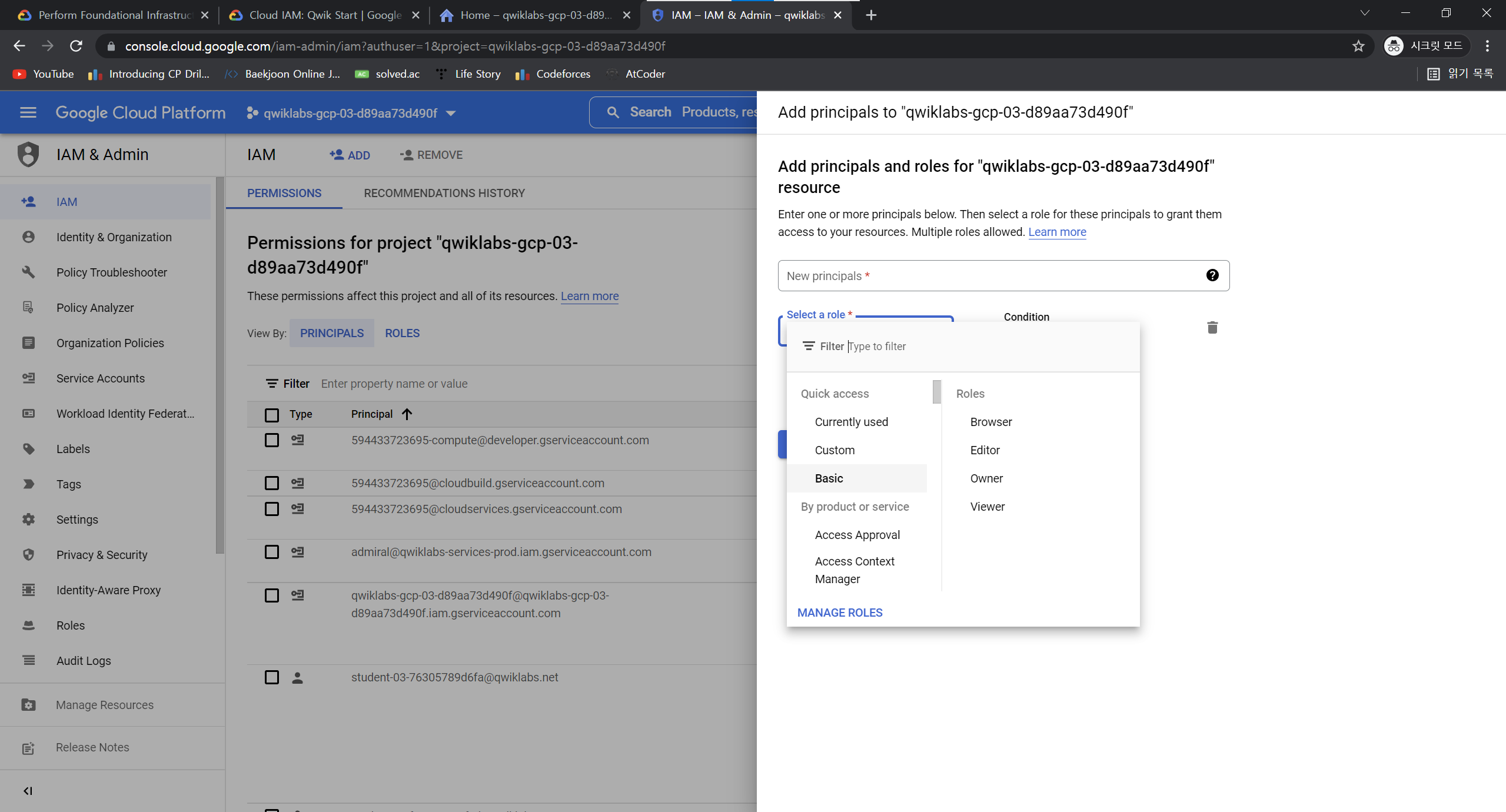Choose the Editor role from list
This screenshot has width=1506, height=812.
(985, 450)
